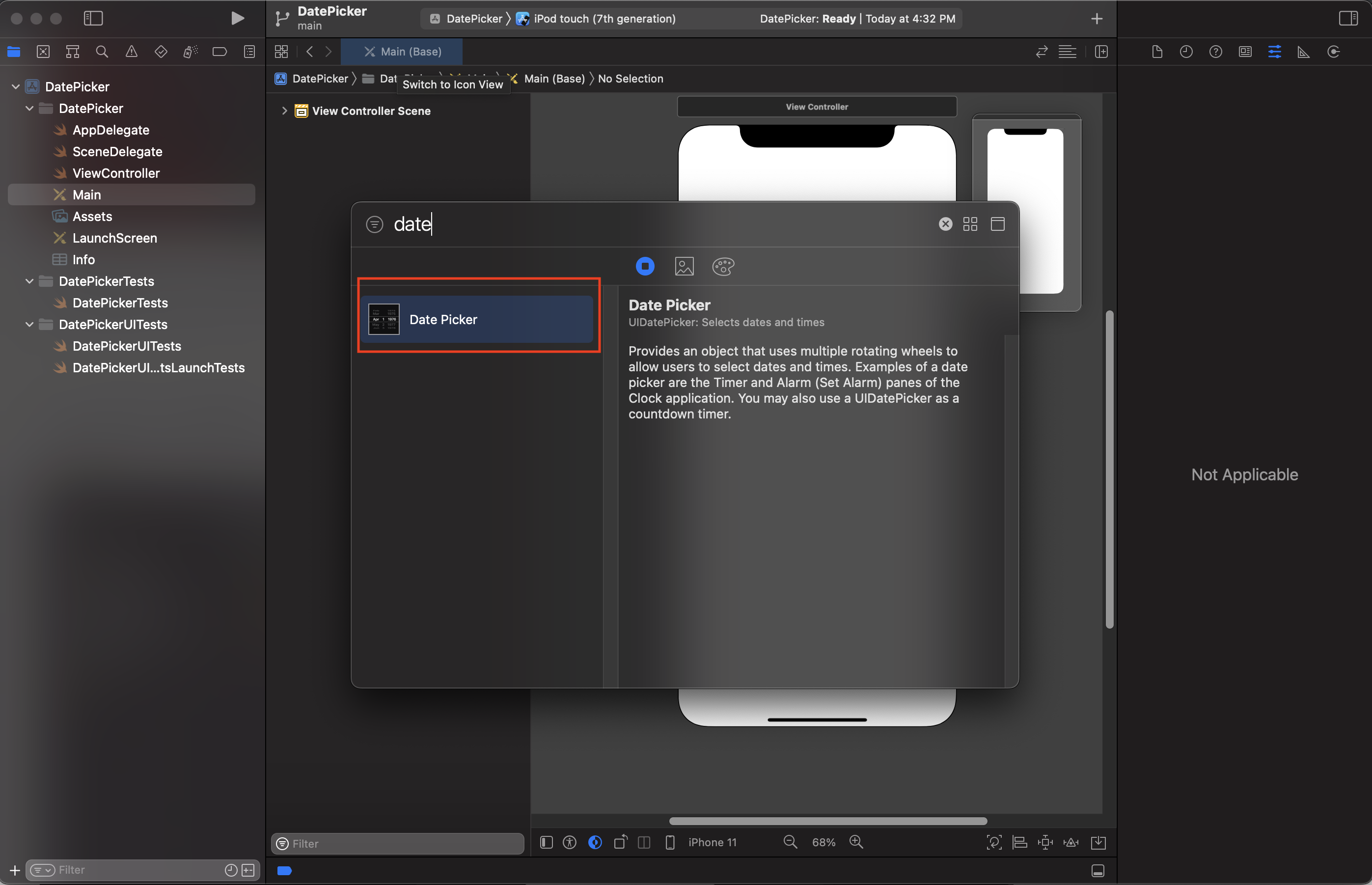This screenshot has width=1372, height=885.
Task: Switch library to Image tab icon
Action: 684,266
